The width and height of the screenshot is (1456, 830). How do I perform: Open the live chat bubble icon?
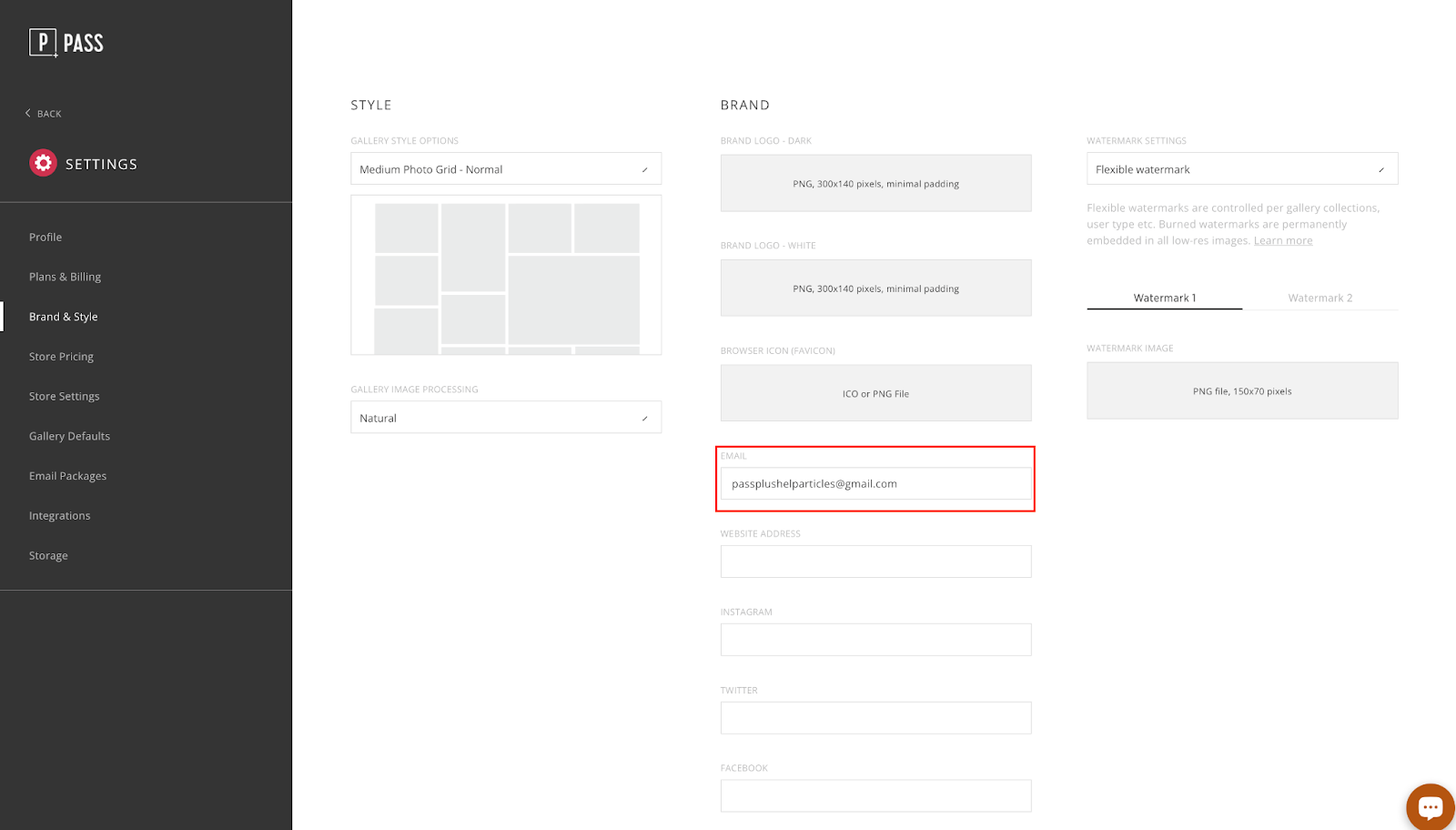coord(1430,806)
